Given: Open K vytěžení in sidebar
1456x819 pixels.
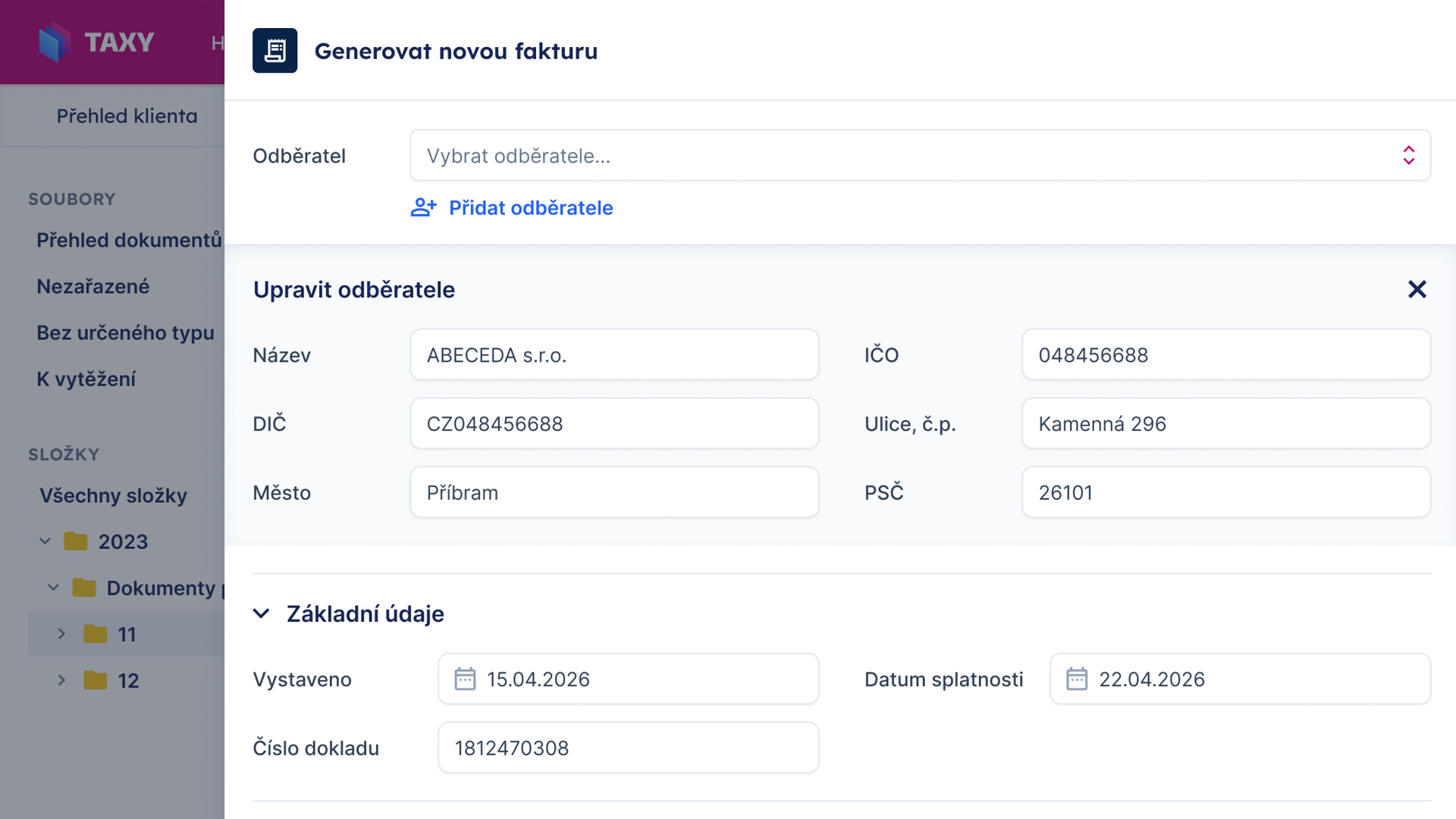Looking at the screenshot, I should click(86, 379).
